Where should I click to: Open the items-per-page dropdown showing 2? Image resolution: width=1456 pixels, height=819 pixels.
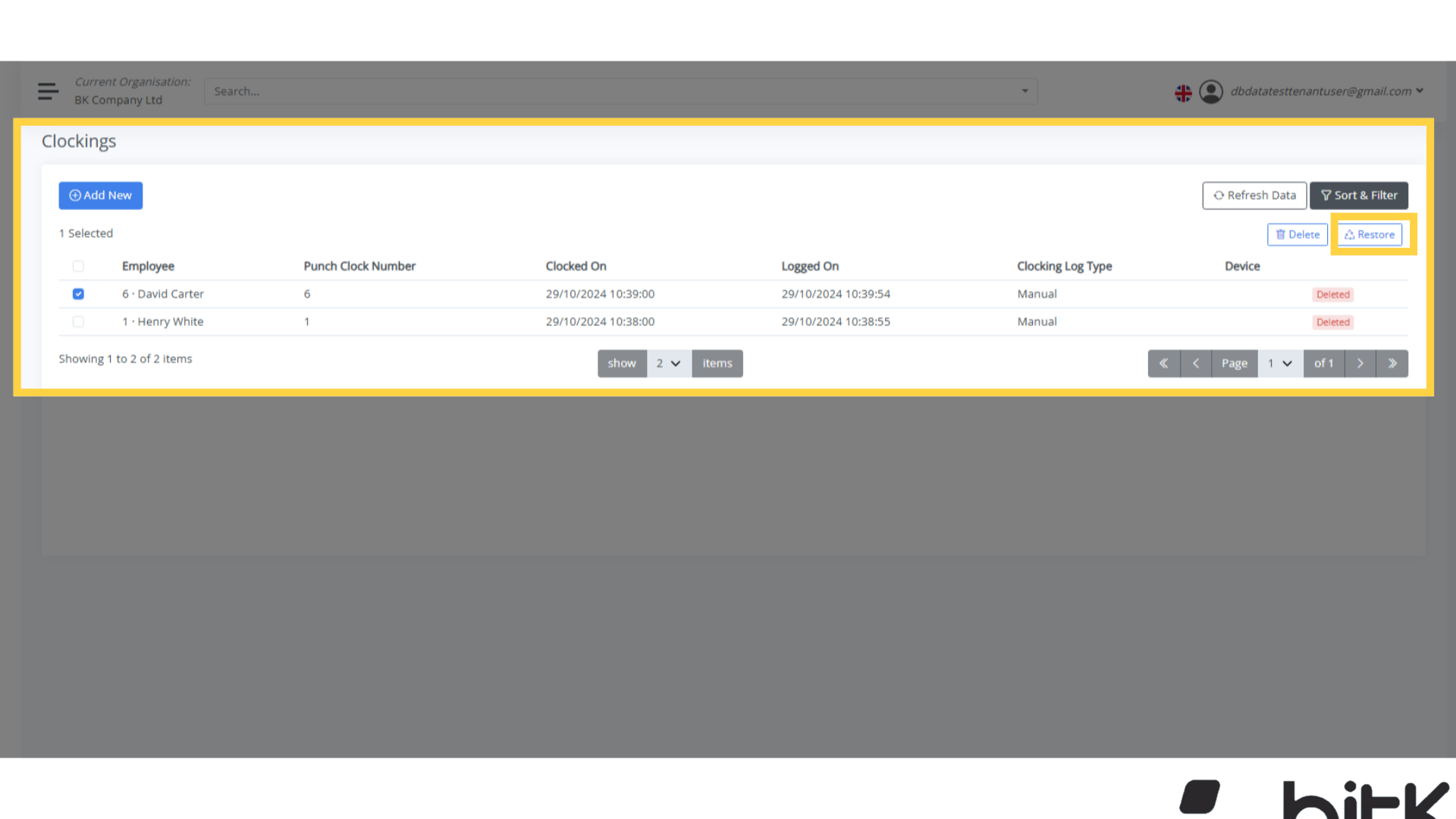click(668, 363)
